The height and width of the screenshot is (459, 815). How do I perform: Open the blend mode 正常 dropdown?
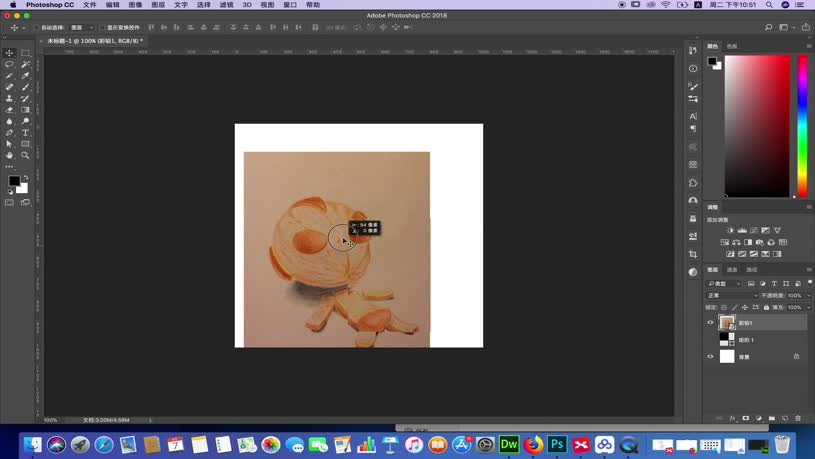[x=732, y=296]
